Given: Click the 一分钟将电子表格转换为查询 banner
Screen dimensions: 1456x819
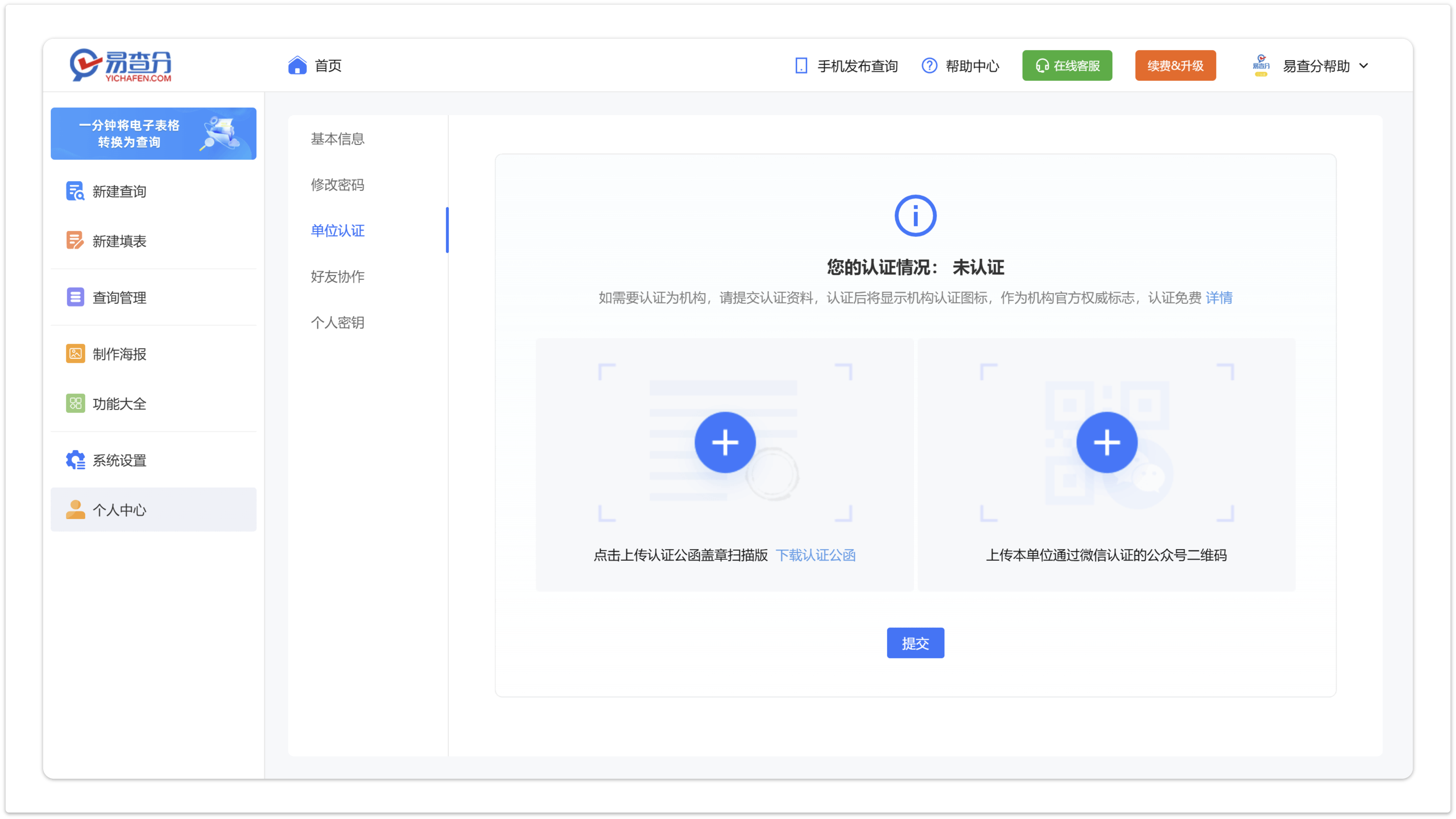Looking at the screenshot, I should coord(153,133).
